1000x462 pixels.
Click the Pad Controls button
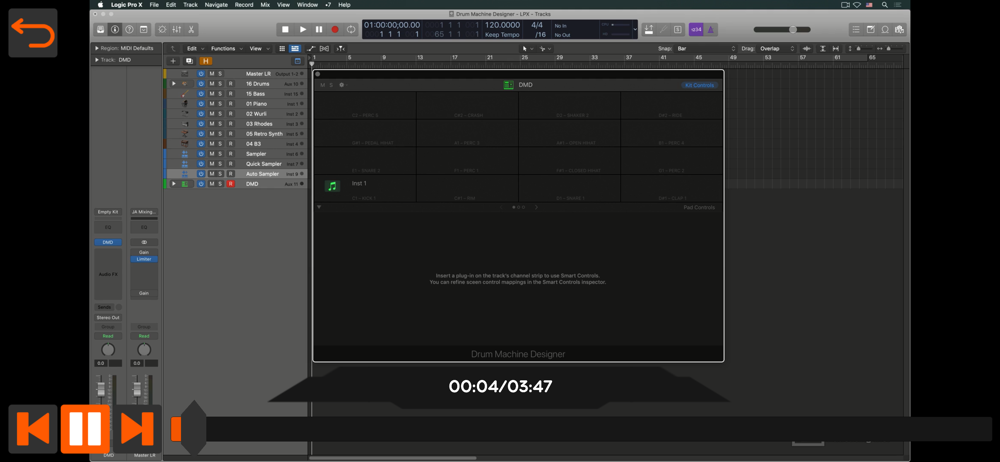click(699, 207)
